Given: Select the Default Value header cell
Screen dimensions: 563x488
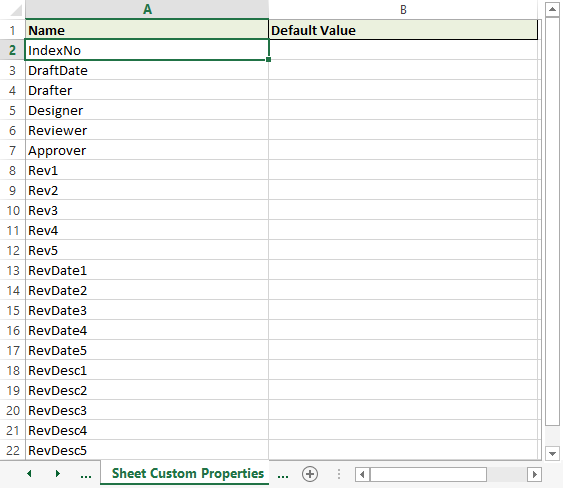Looking at the screenshot, I should [x=403, y=30].
